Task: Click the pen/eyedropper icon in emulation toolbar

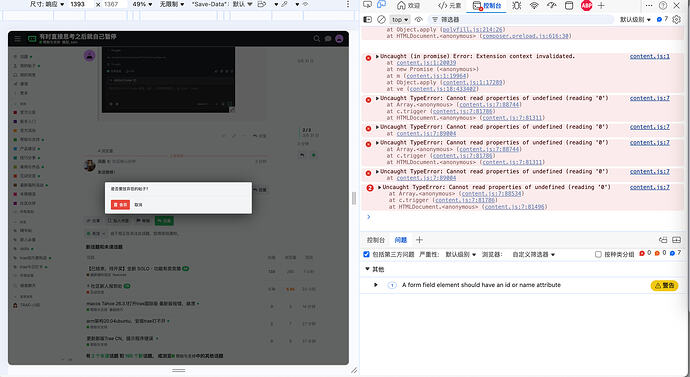Action: (x=284, y=4)
